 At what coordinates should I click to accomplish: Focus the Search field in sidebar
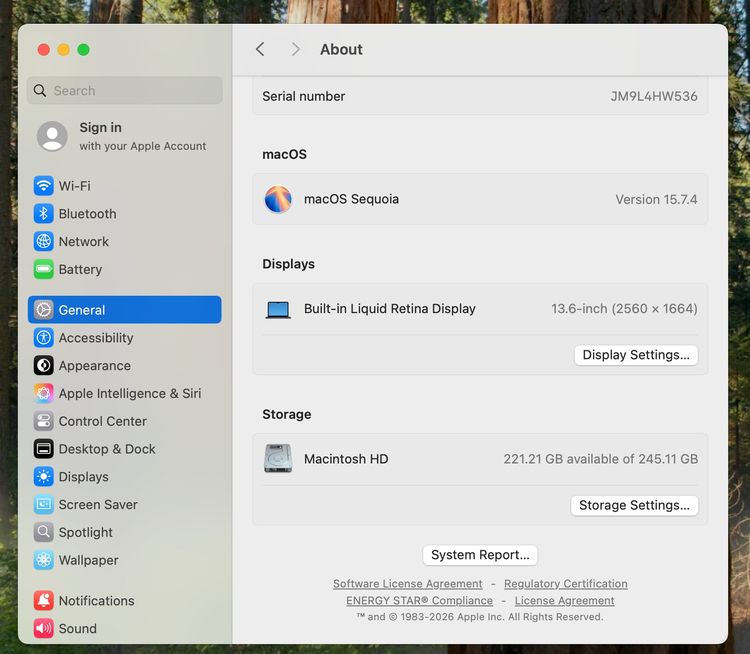(125, 90)
